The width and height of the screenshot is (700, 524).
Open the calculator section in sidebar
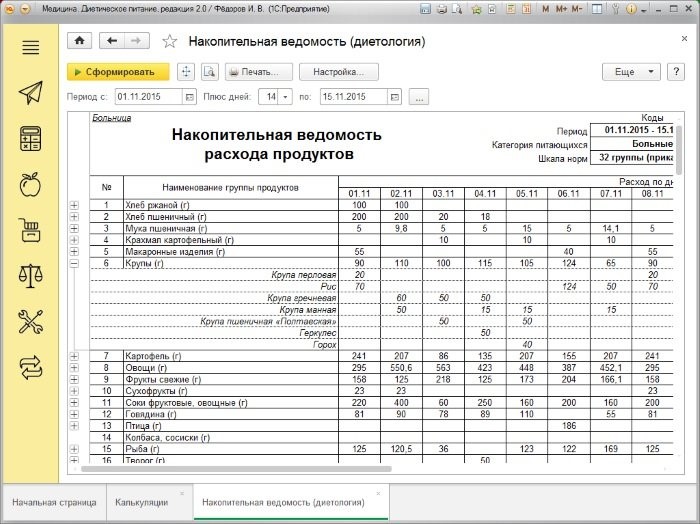[31, 139]
